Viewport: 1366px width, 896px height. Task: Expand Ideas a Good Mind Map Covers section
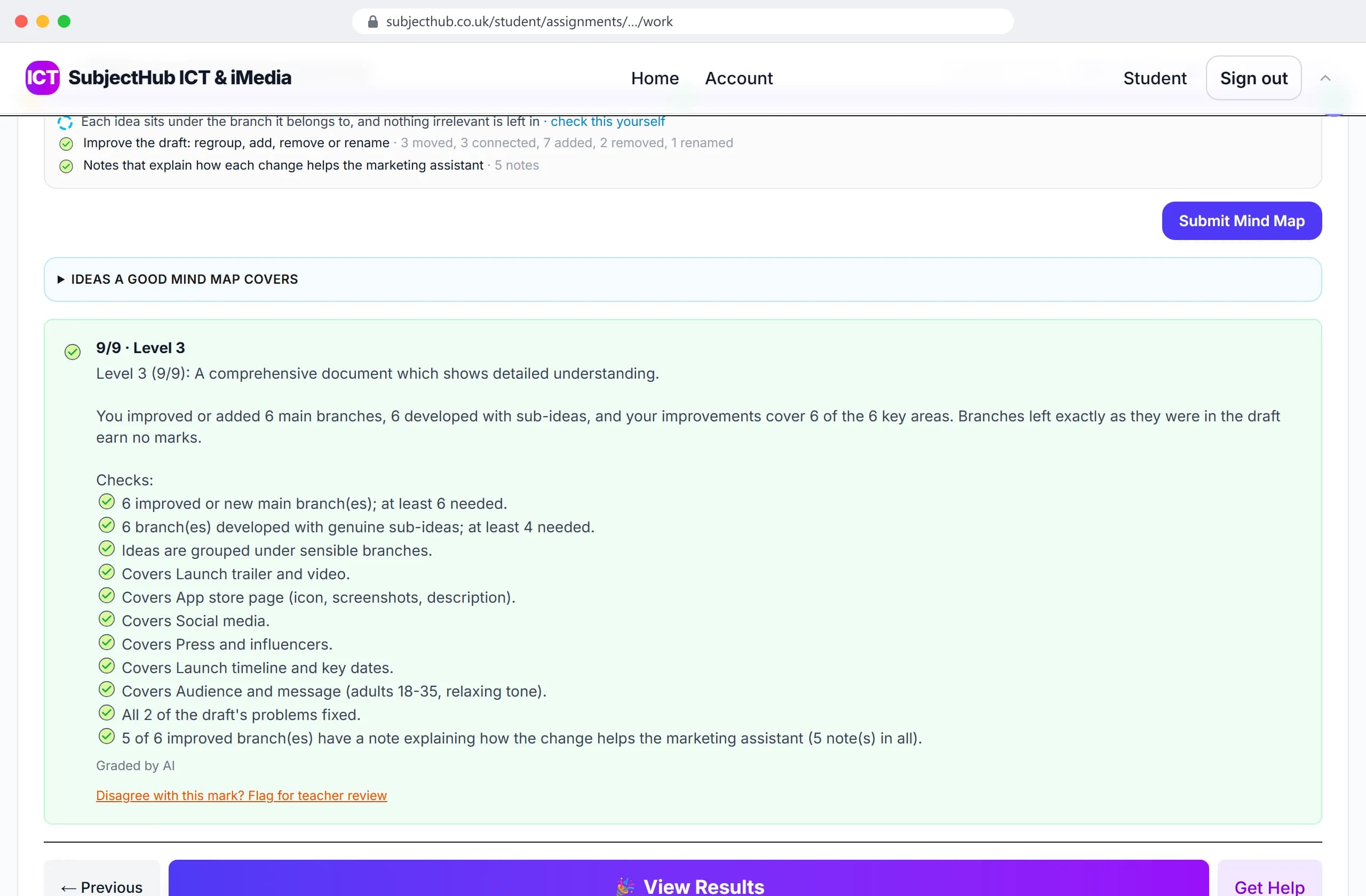682,279
